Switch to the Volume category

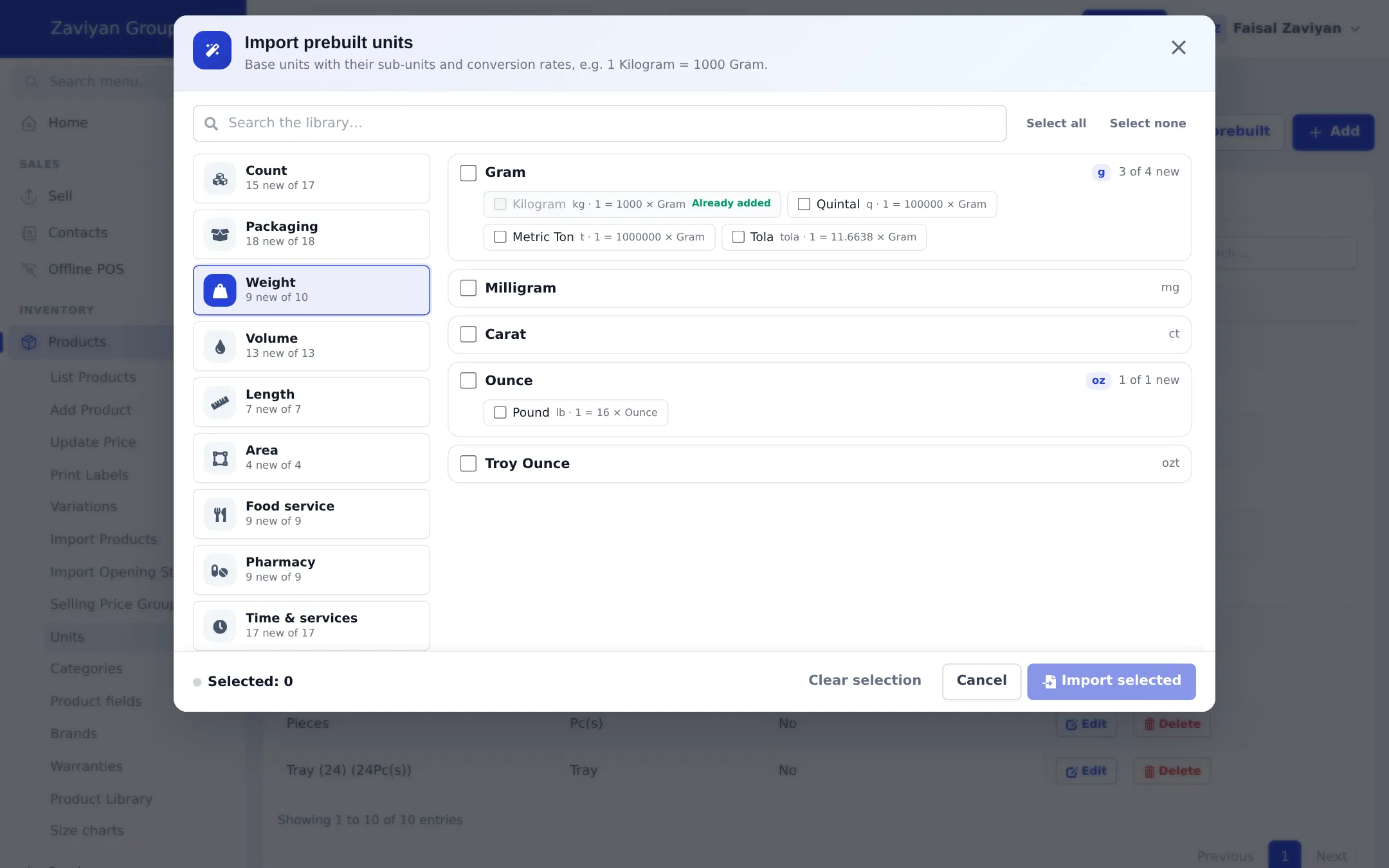tap(311, 347)
